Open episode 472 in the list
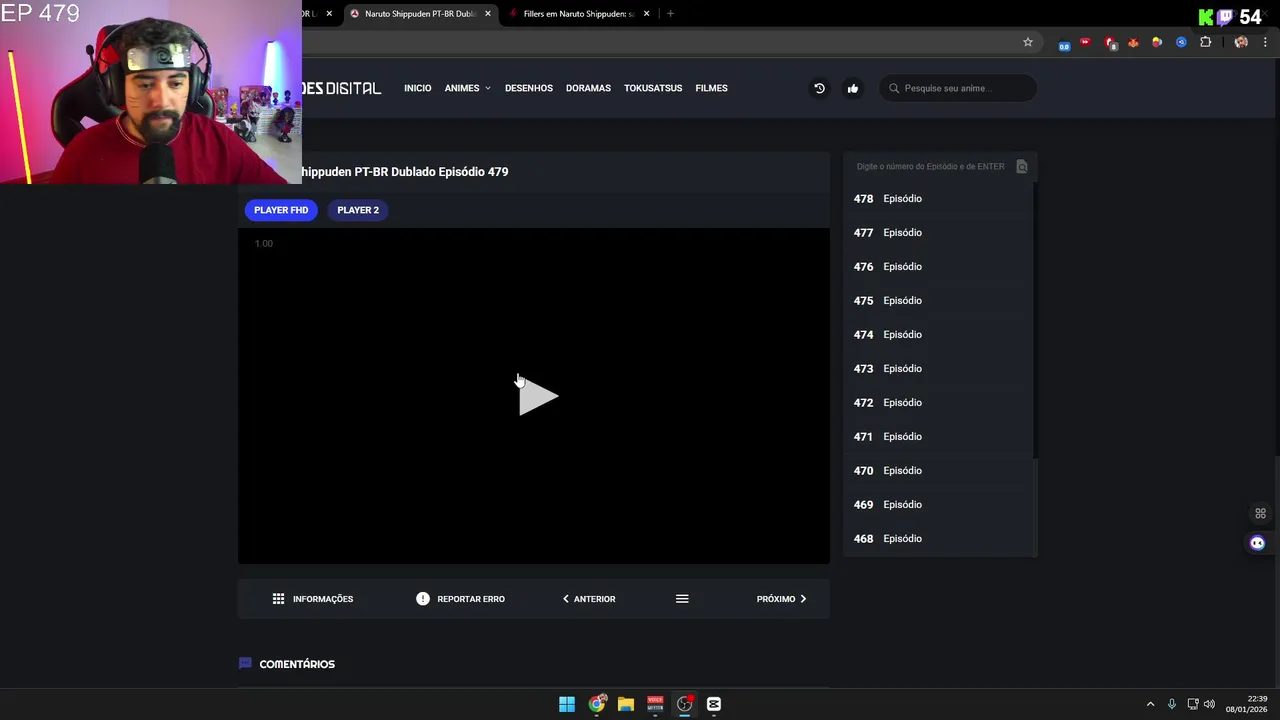 coord(937,403)
